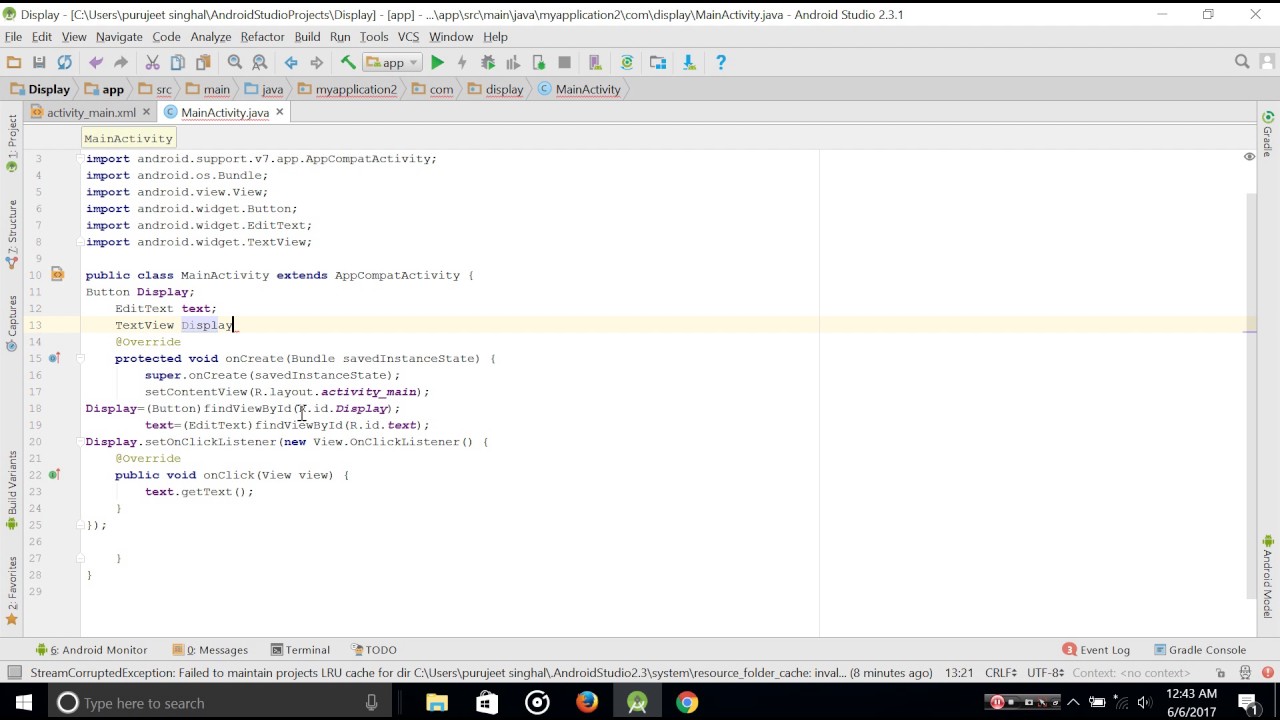Open Chrome from the taskbar
1280x720 pixels.
click(687, 702)
